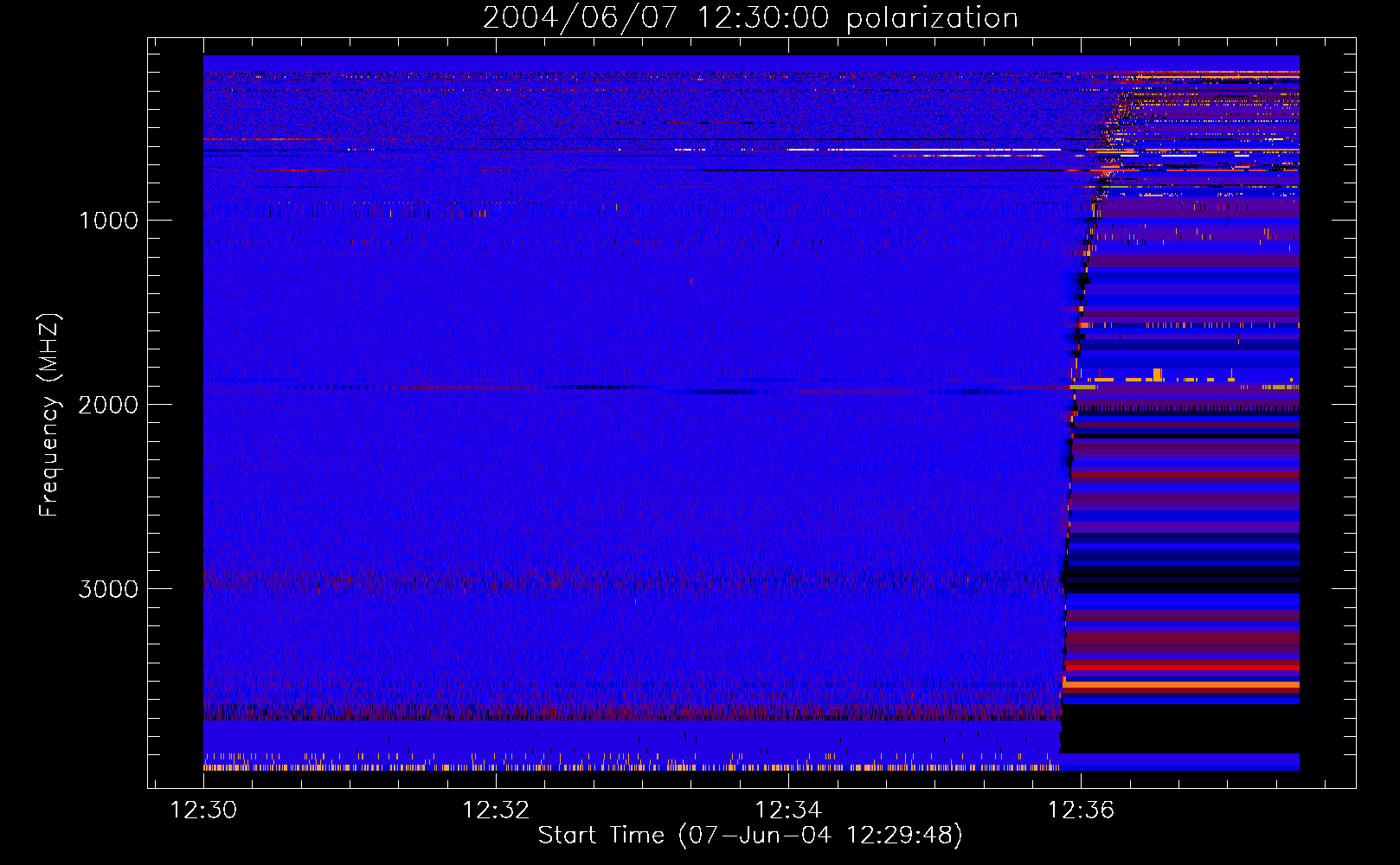Screen dimensions: 1400x865
Task: Click the thin red line near 600 MHz at left
Action: coord(268,138)
